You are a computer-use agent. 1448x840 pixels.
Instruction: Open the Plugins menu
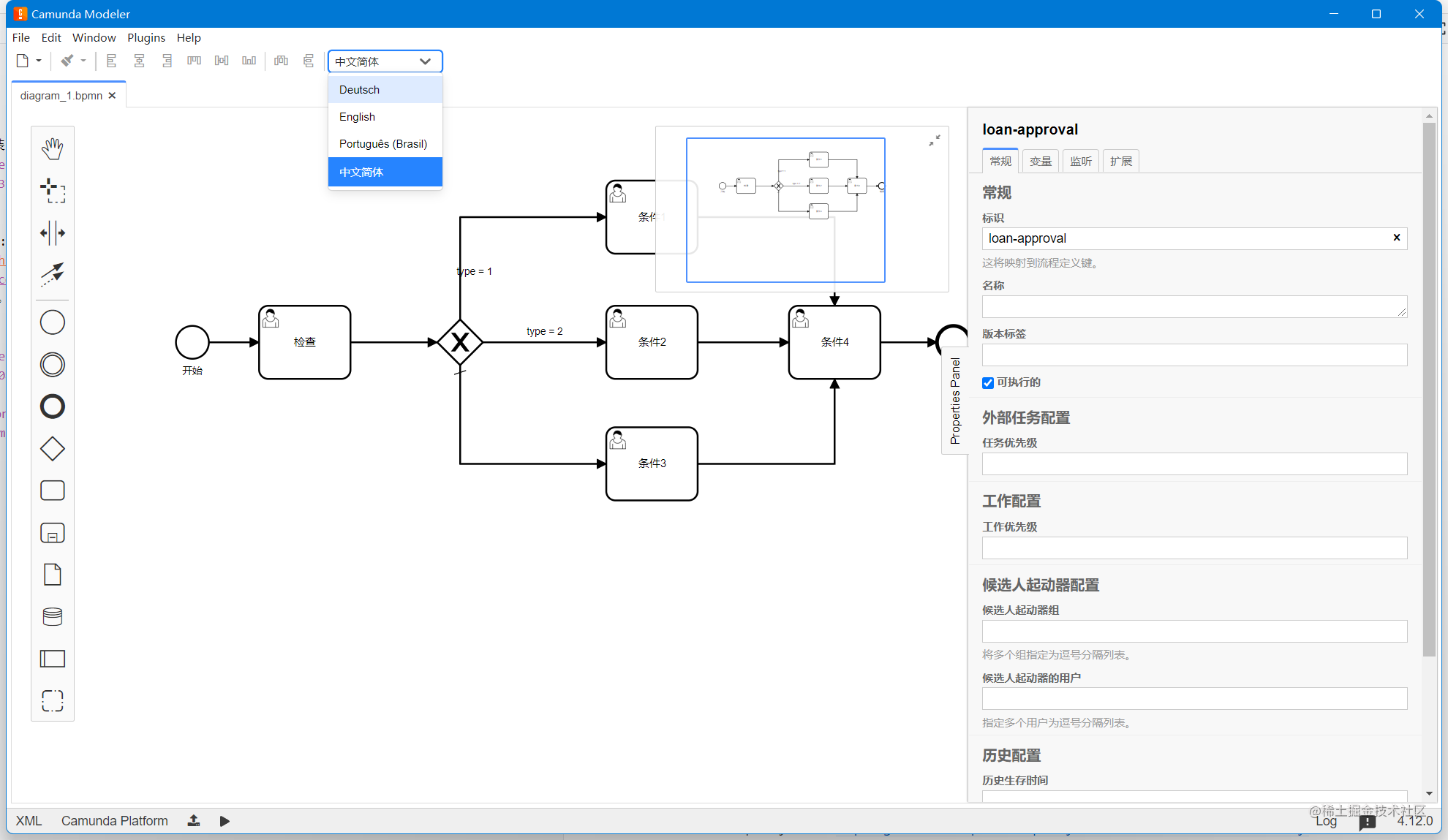(x=146, y=37)
